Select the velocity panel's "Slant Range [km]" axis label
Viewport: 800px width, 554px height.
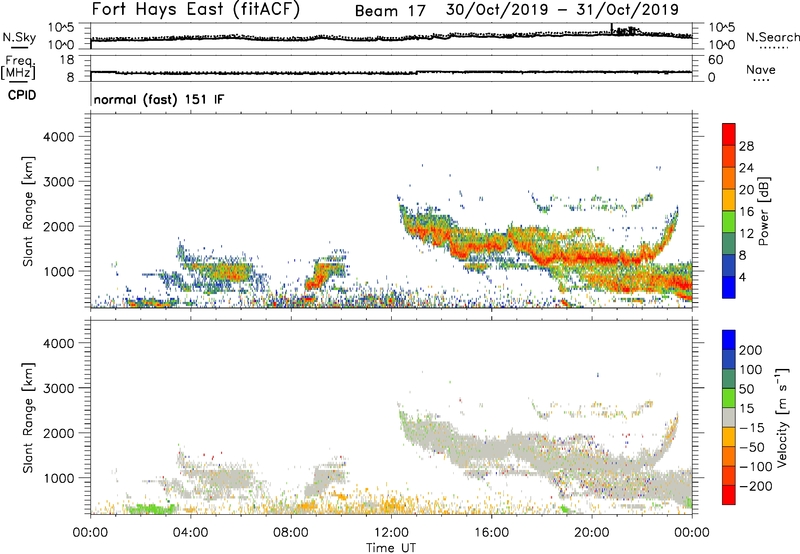[28, 418]
